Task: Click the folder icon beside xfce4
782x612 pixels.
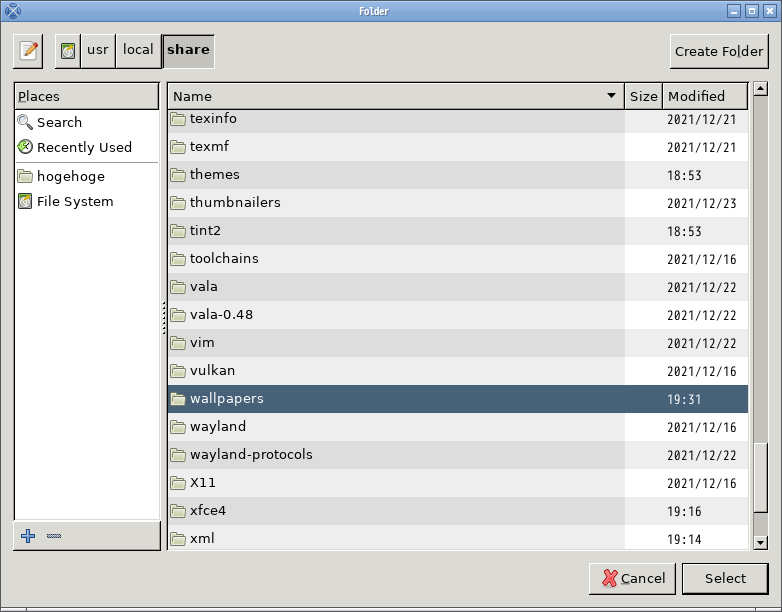Action: 178,510
